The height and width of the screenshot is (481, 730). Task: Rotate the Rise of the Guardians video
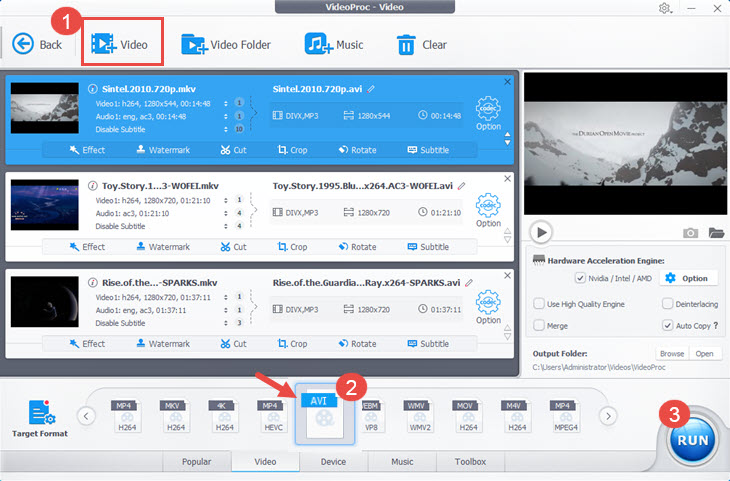358,344
